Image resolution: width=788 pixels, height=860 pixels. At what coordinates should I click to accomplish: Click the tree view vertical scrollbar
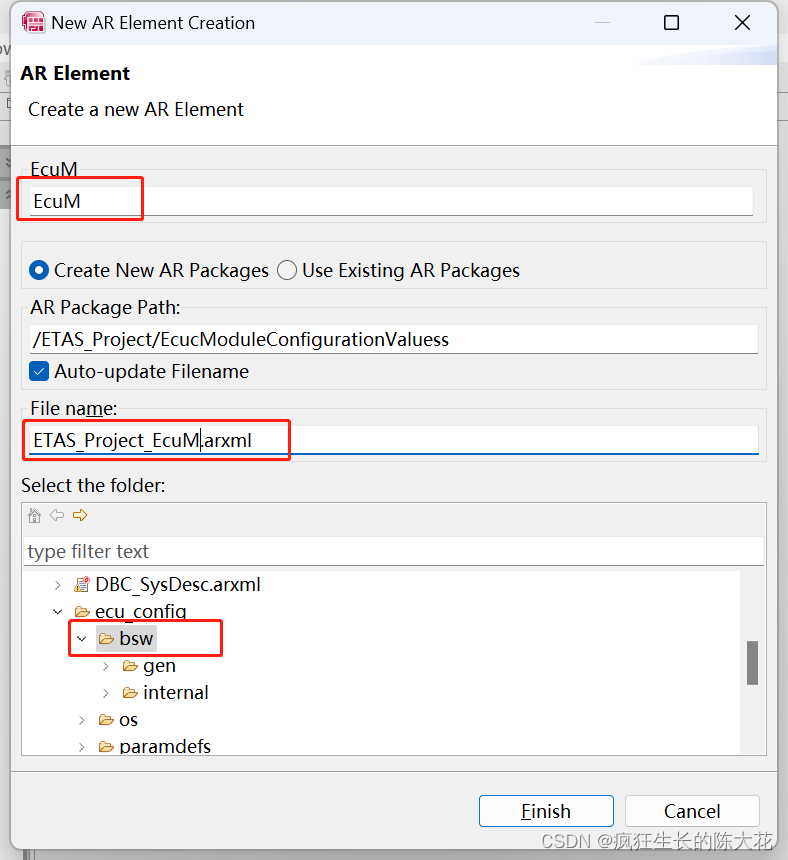[752, 663]
